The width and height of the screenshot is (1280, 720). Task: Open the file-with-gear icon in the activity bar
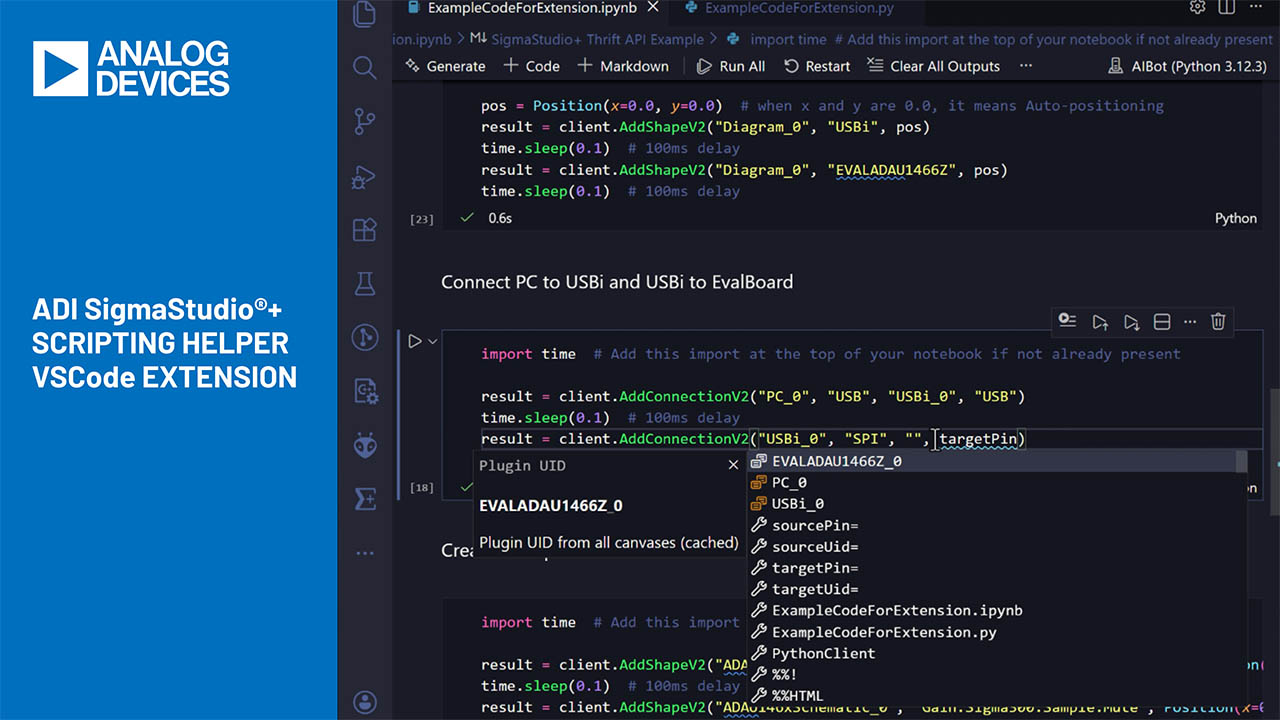[x=365, y=391]
